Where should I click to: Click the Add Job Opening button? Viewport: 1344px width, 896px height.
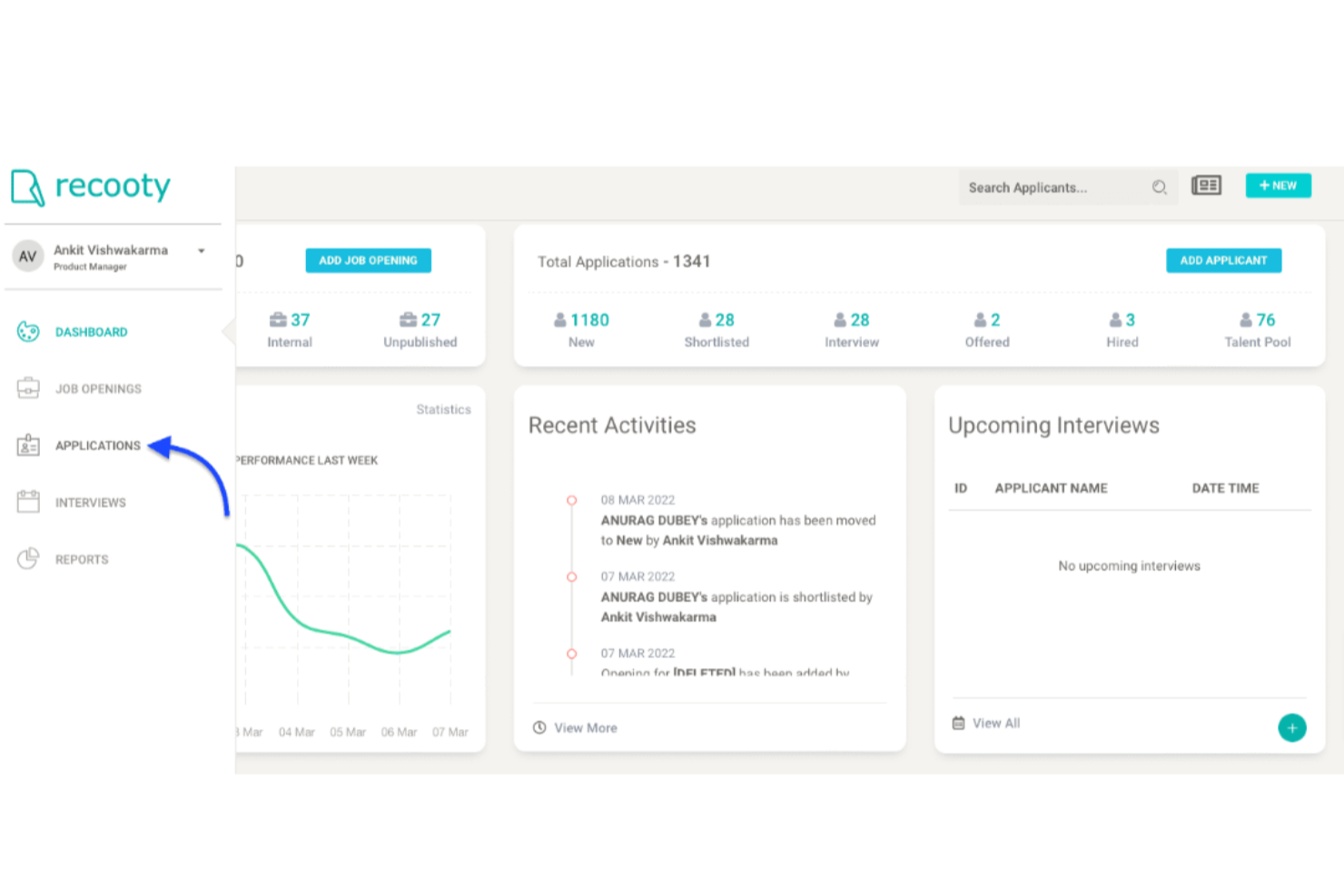coord(368,261)
